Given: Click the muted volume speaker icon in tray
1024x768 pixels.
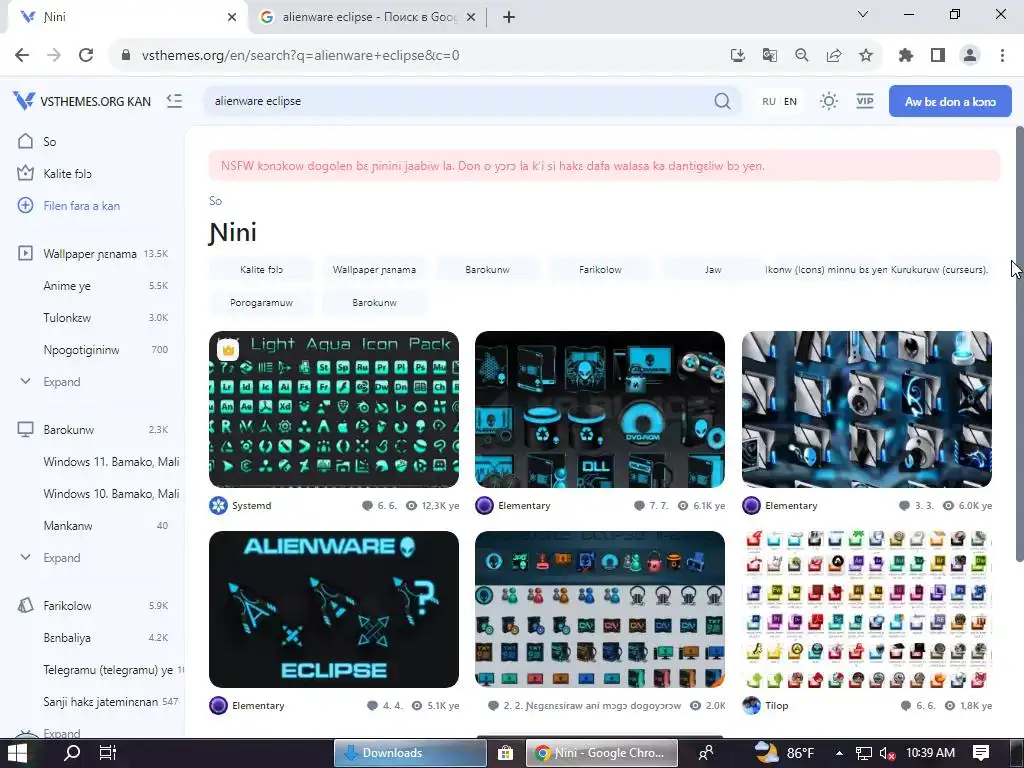Looking at the screenshot, I should [x=887, y=753].
